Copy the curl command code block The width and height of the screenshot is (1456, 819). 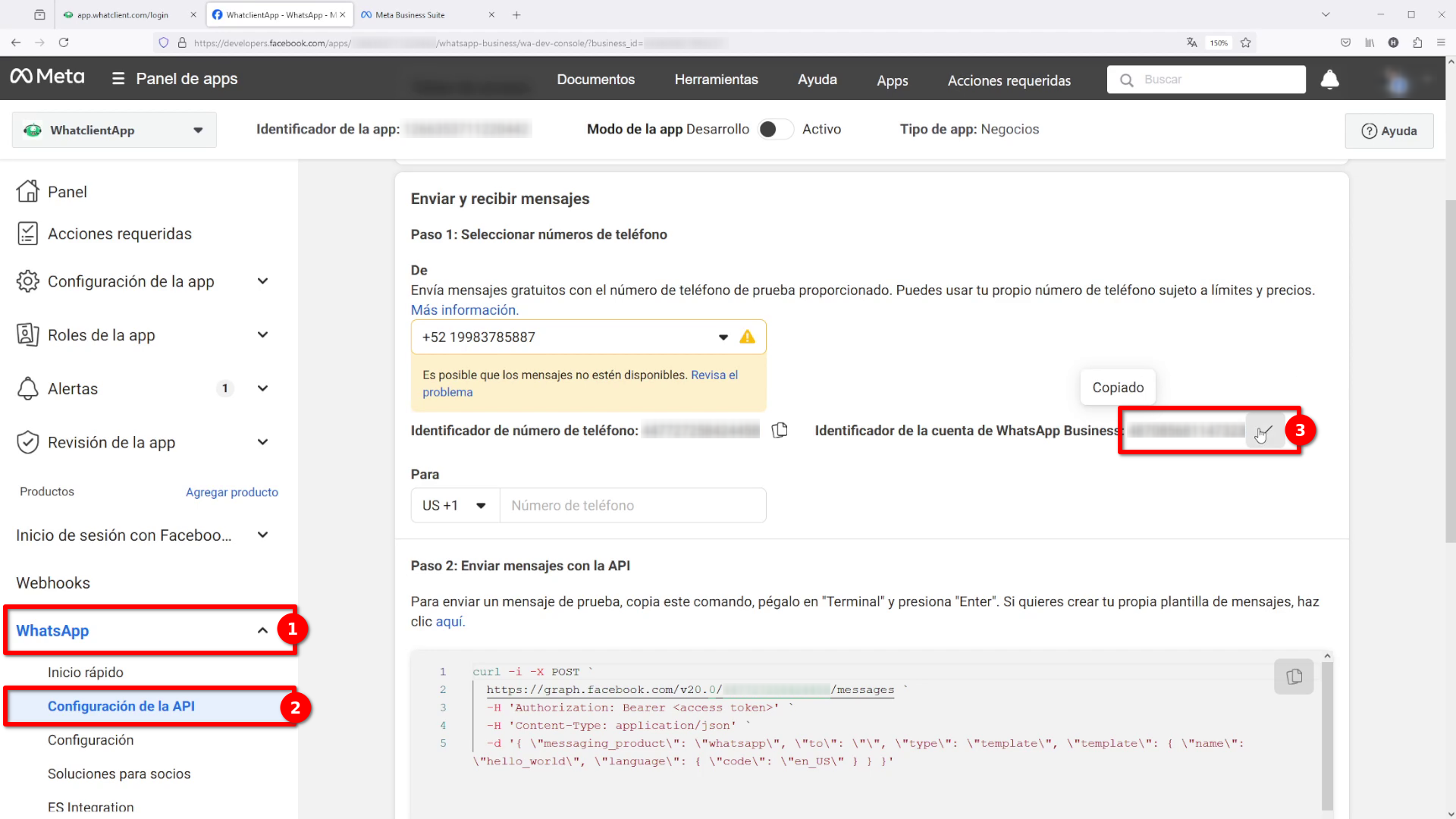click(x=1294, y=676)
